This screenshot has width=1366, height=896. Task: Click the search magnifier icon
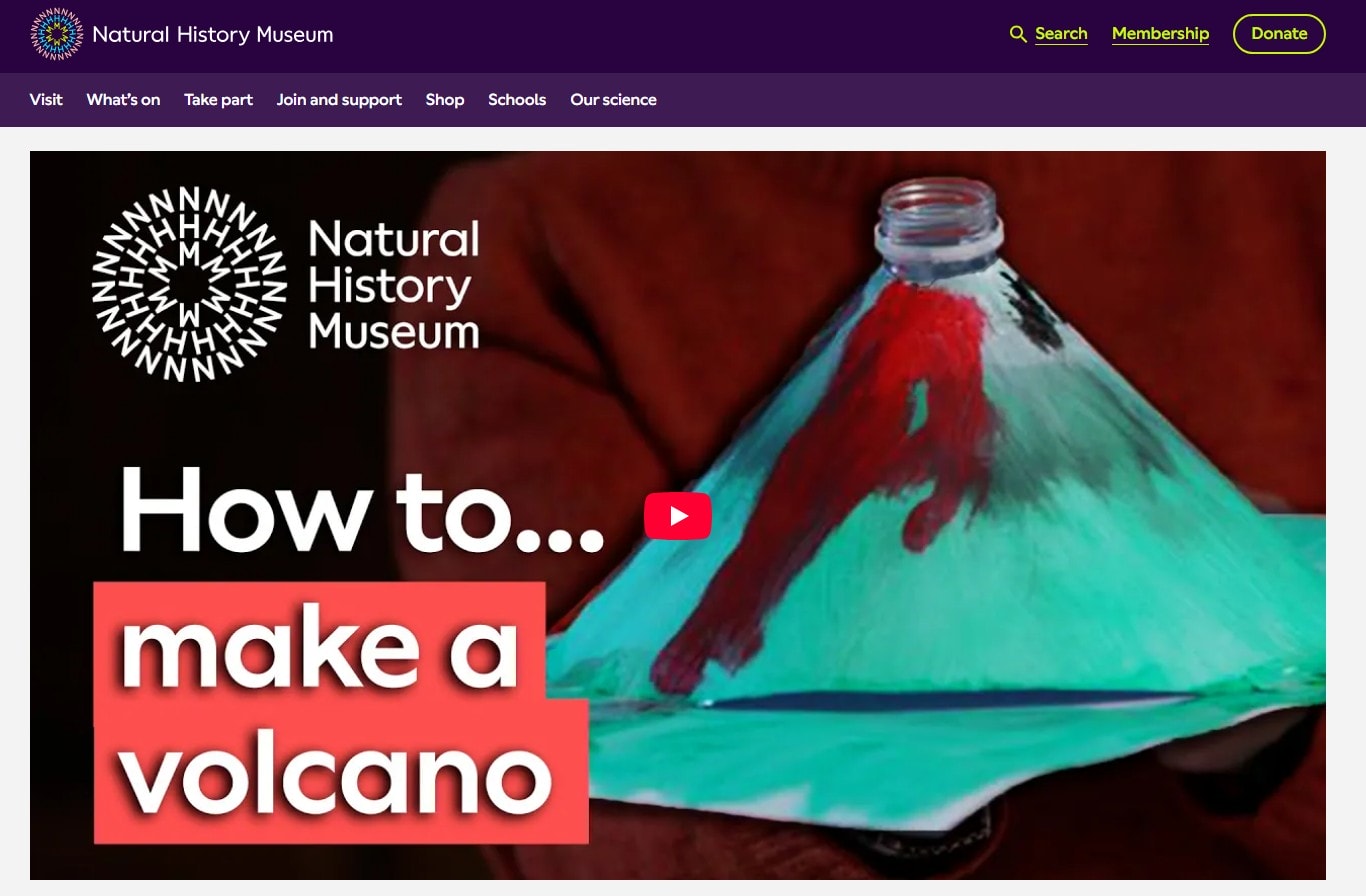click(1018, 34)
